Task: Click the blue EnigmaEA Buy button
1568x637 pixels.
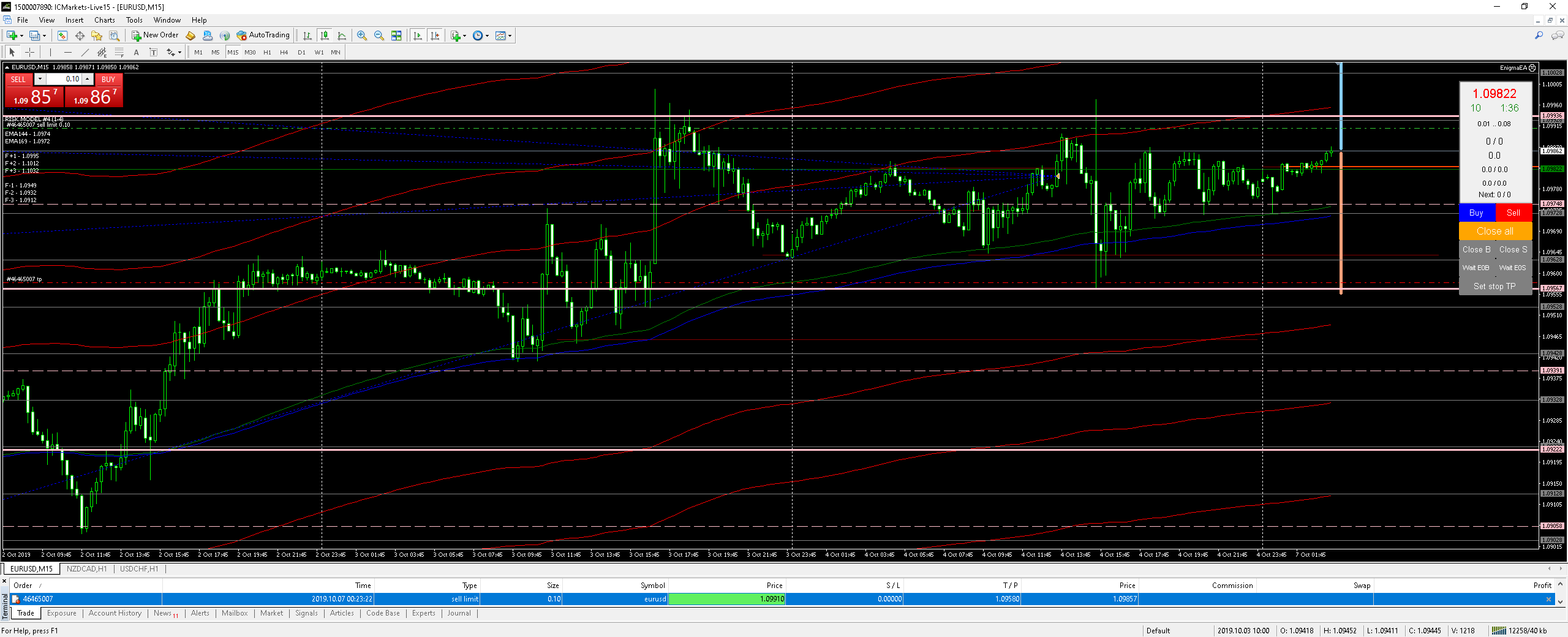Action: click(x=1477, y=213)
